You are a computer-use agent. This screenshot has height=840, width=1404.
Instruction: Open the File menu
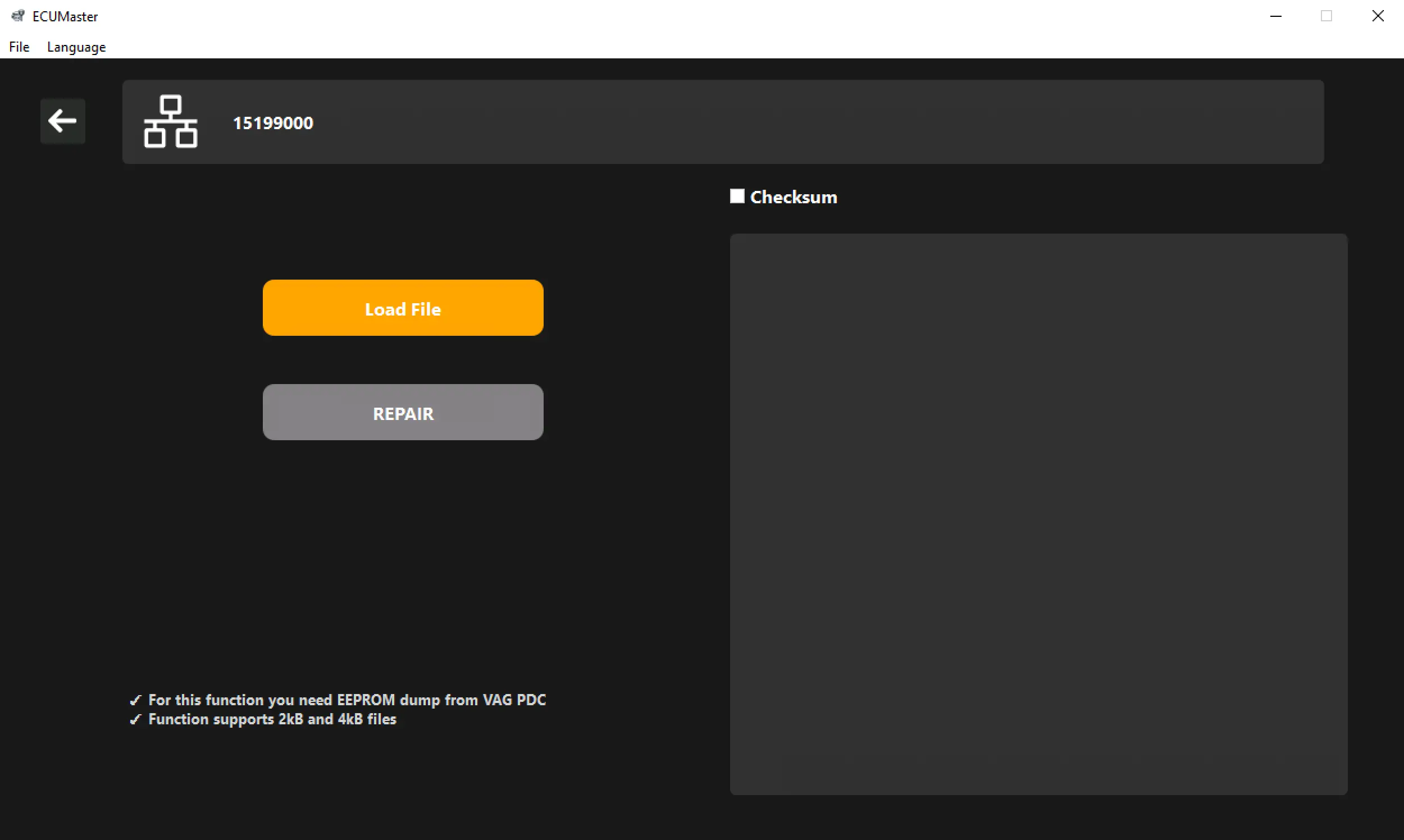[x=19, y=47]
